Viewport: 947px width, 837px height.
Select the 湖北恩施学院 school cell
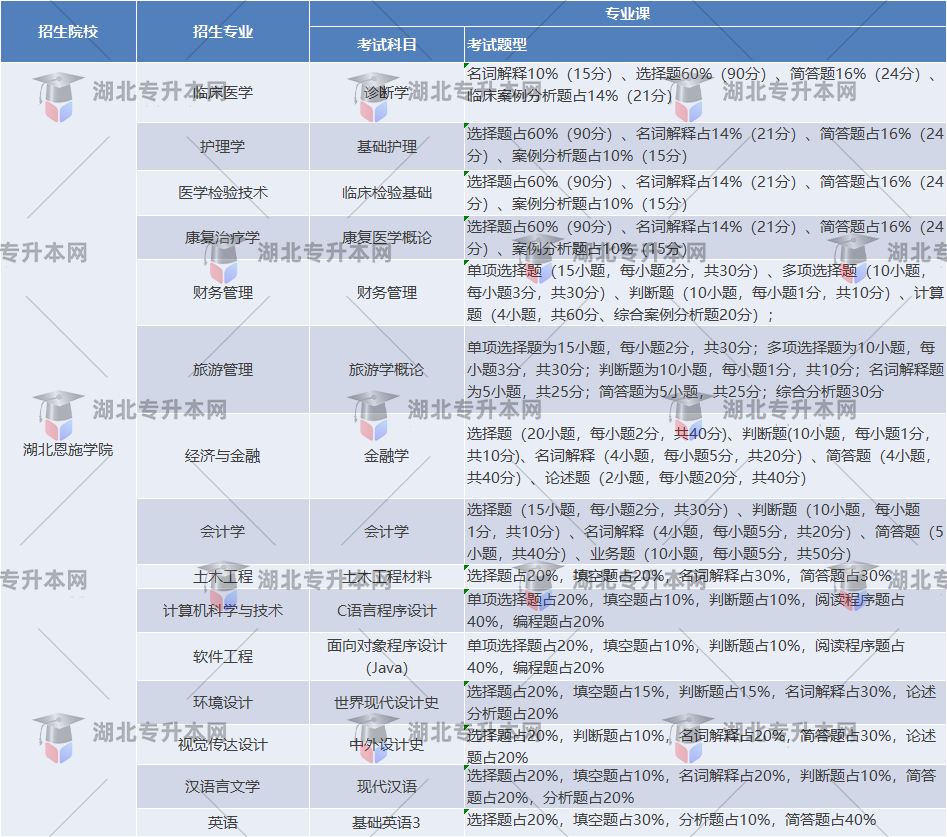68,449
